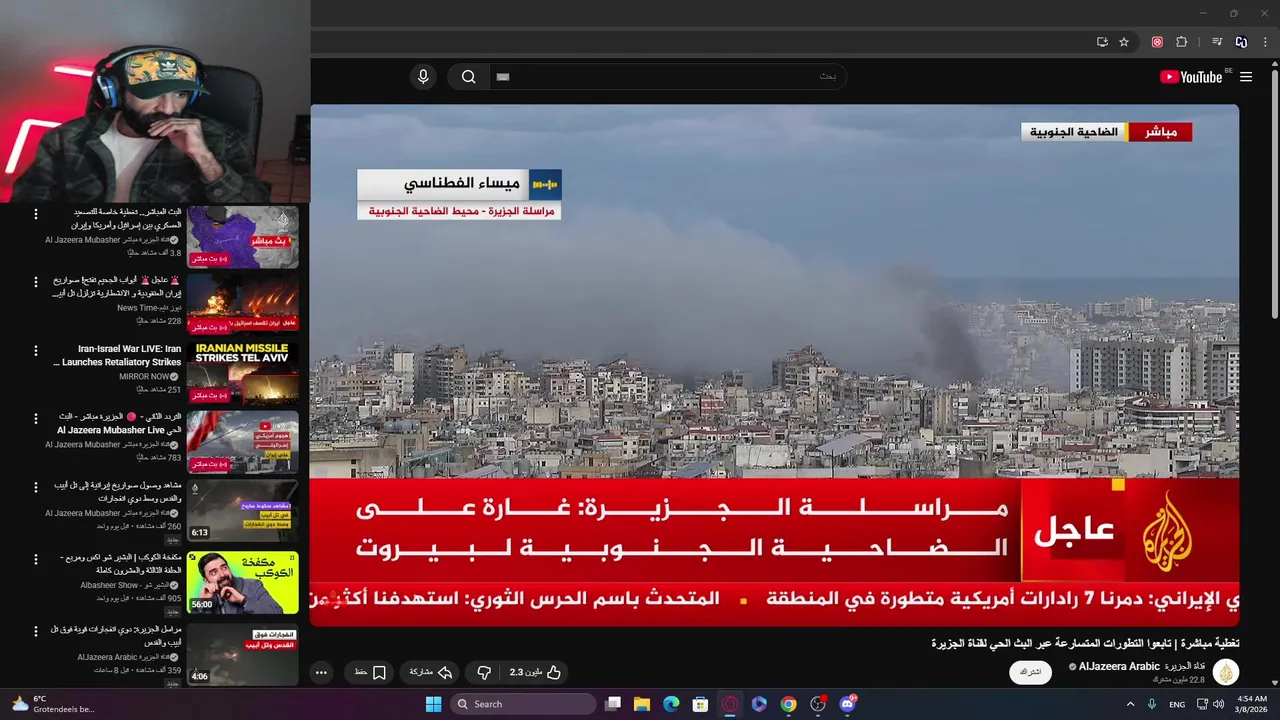Show hidden system tray icons chevron

[1131, 704]
